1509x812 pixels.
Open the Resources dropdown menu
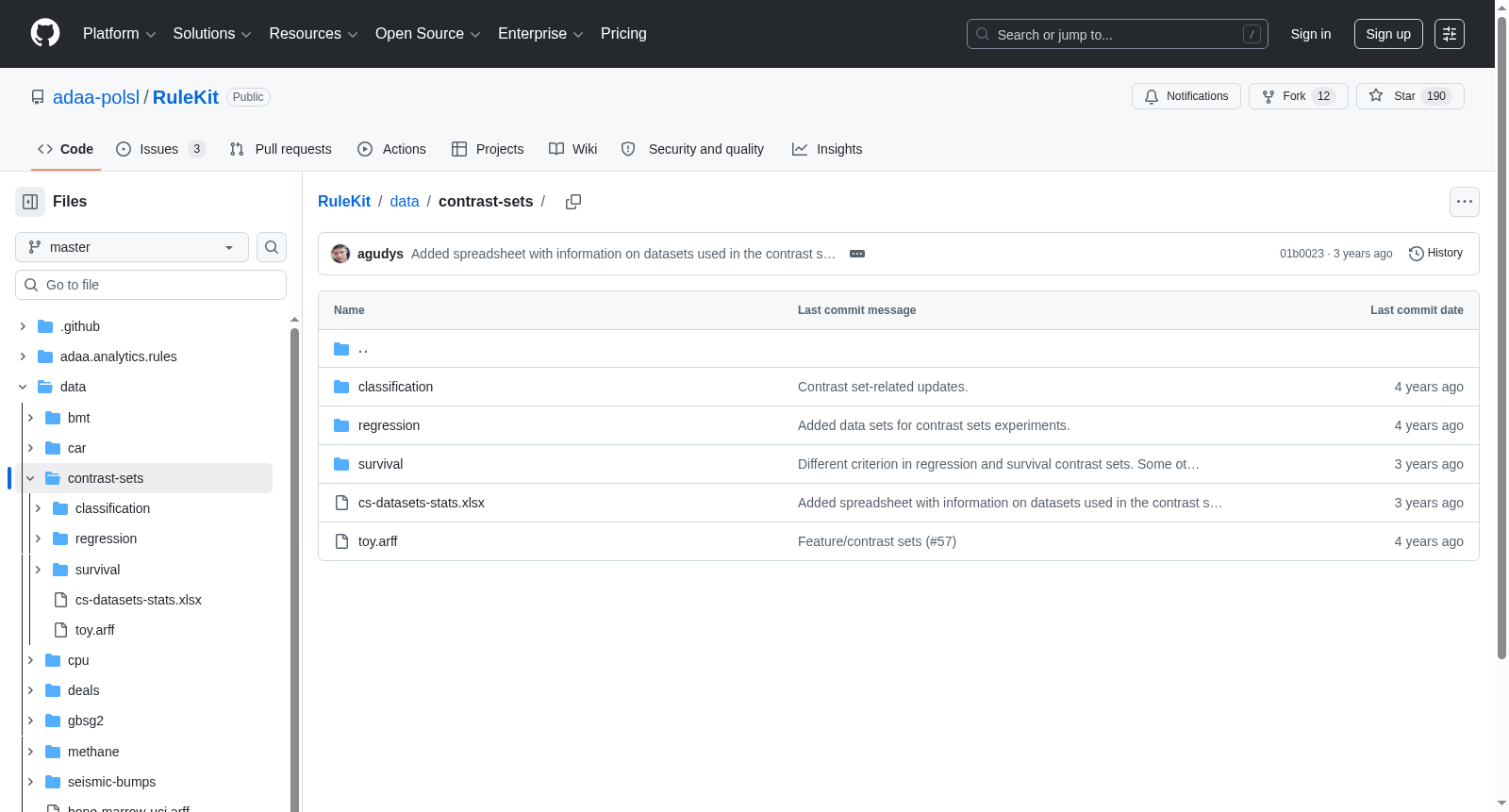(x=313, y=34)
